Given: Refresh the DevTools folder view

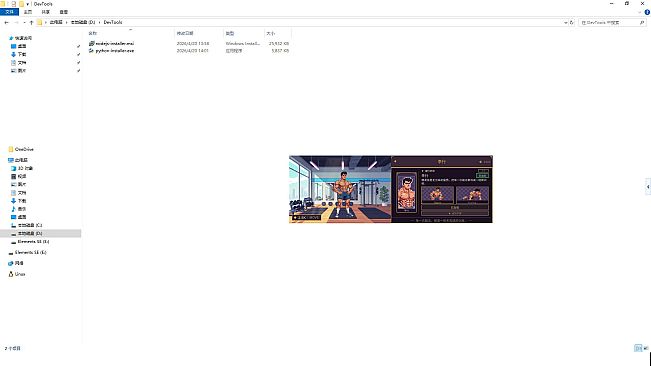Looking at the screenshot, I should click(572, 22).
